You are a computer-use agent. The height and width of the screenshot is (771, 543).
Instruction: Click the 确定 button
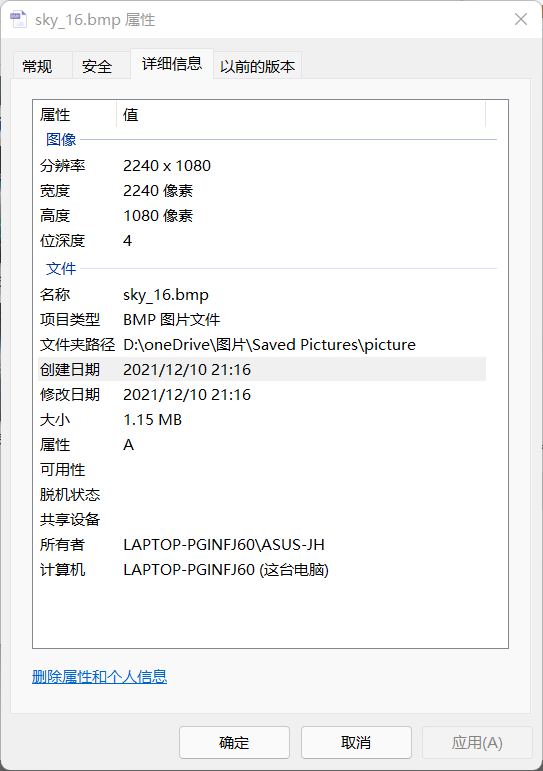[234, 742]
